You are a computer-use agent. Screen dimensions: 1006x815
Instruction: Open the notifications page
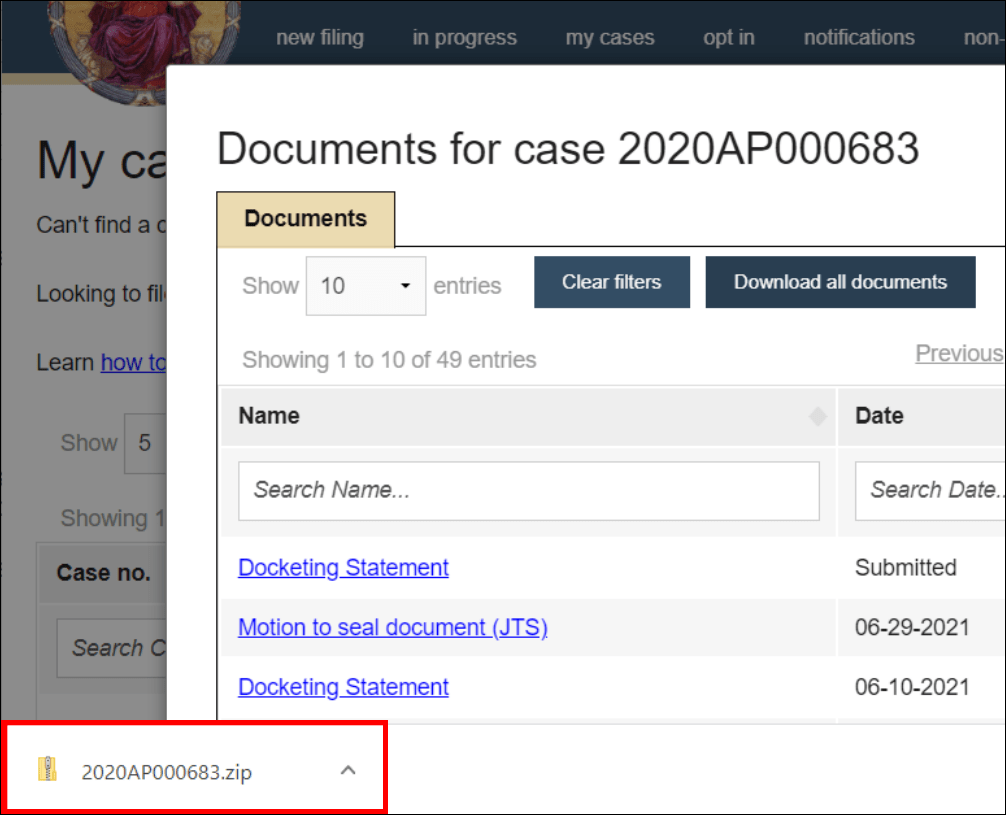coord(858,37)
